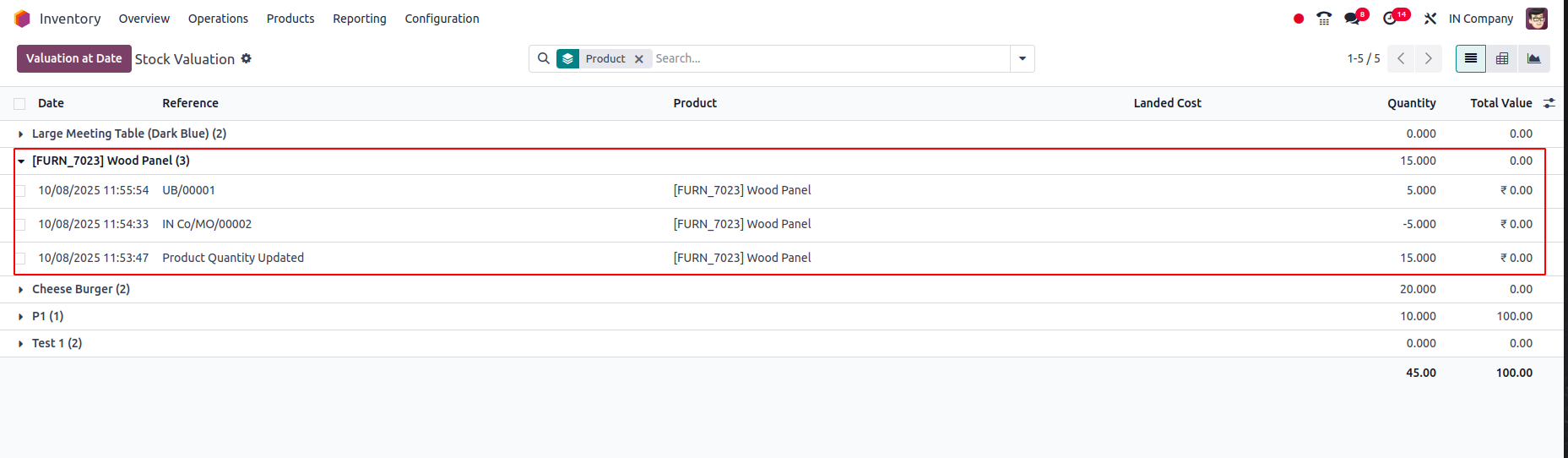
Task: Go to next page of records
Action: point(1429,58)
